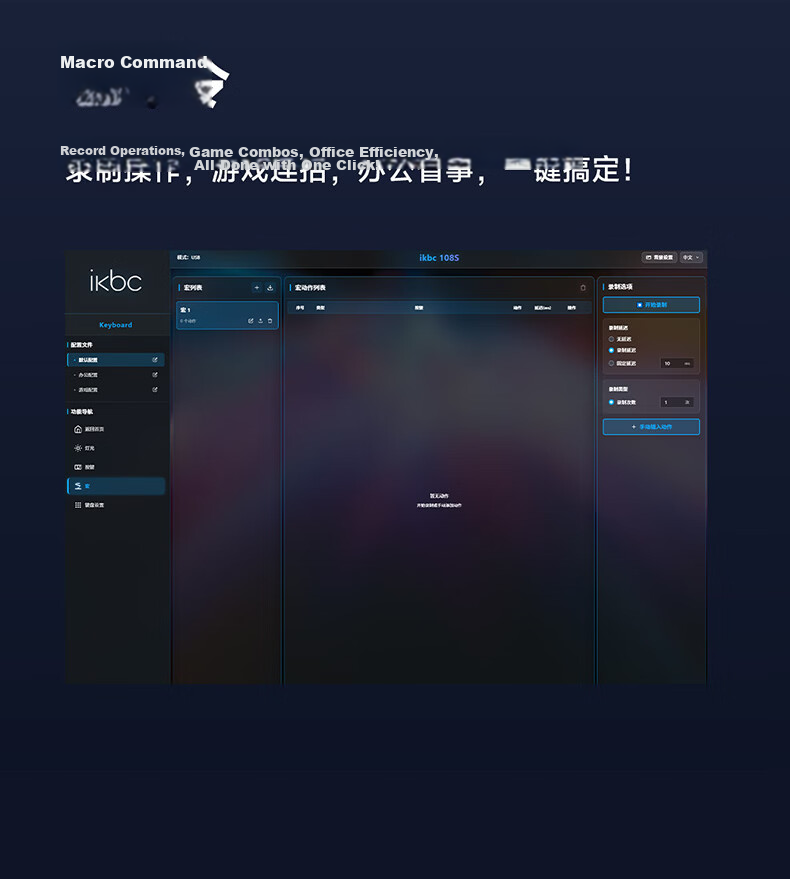Image resolution: width=790 pixels, height=879 pixels.
Task: Select the Macro 1 card
Action: coord(227,315)
